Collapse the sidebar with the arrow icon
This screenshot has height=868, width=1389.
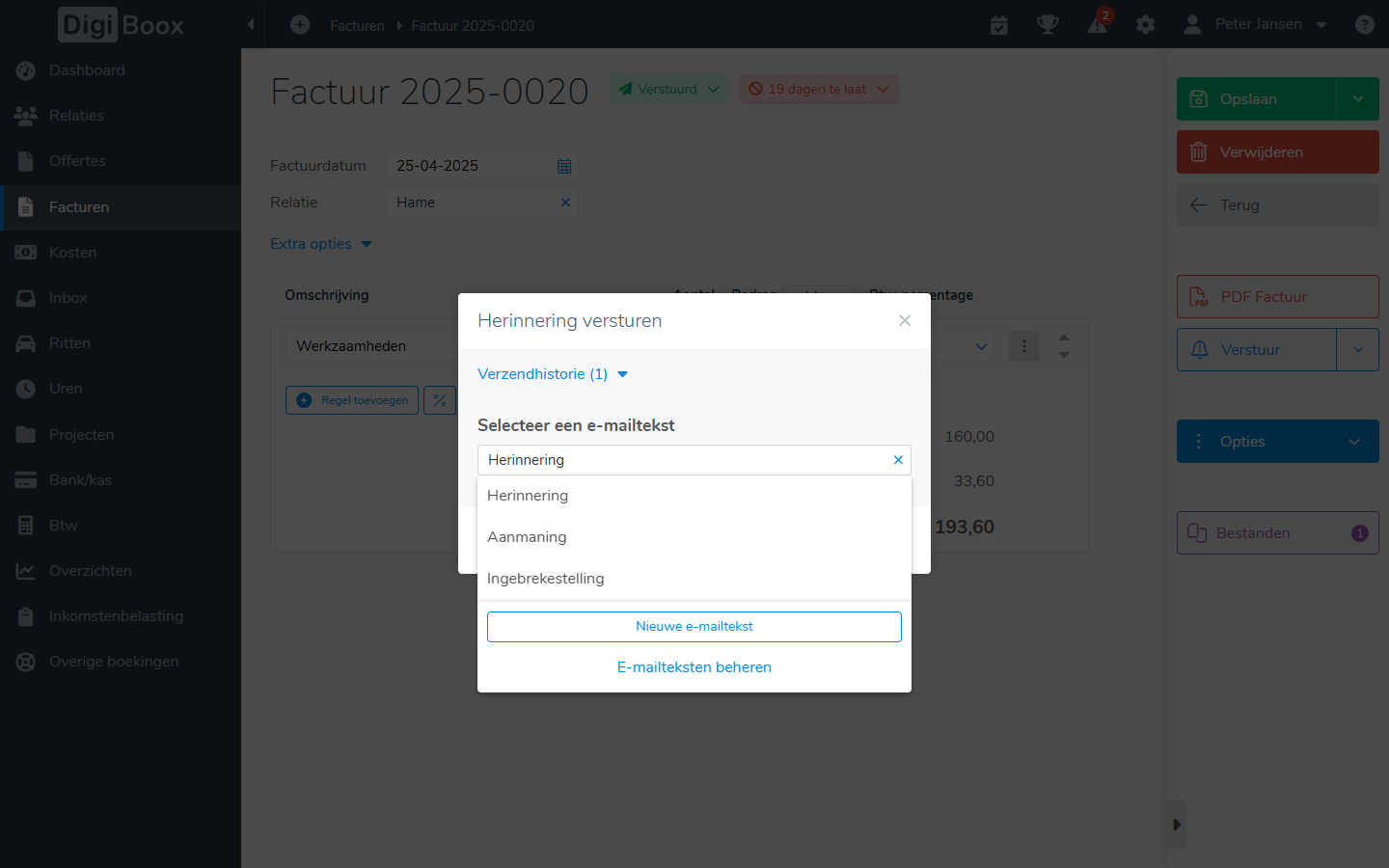(251, 24)
